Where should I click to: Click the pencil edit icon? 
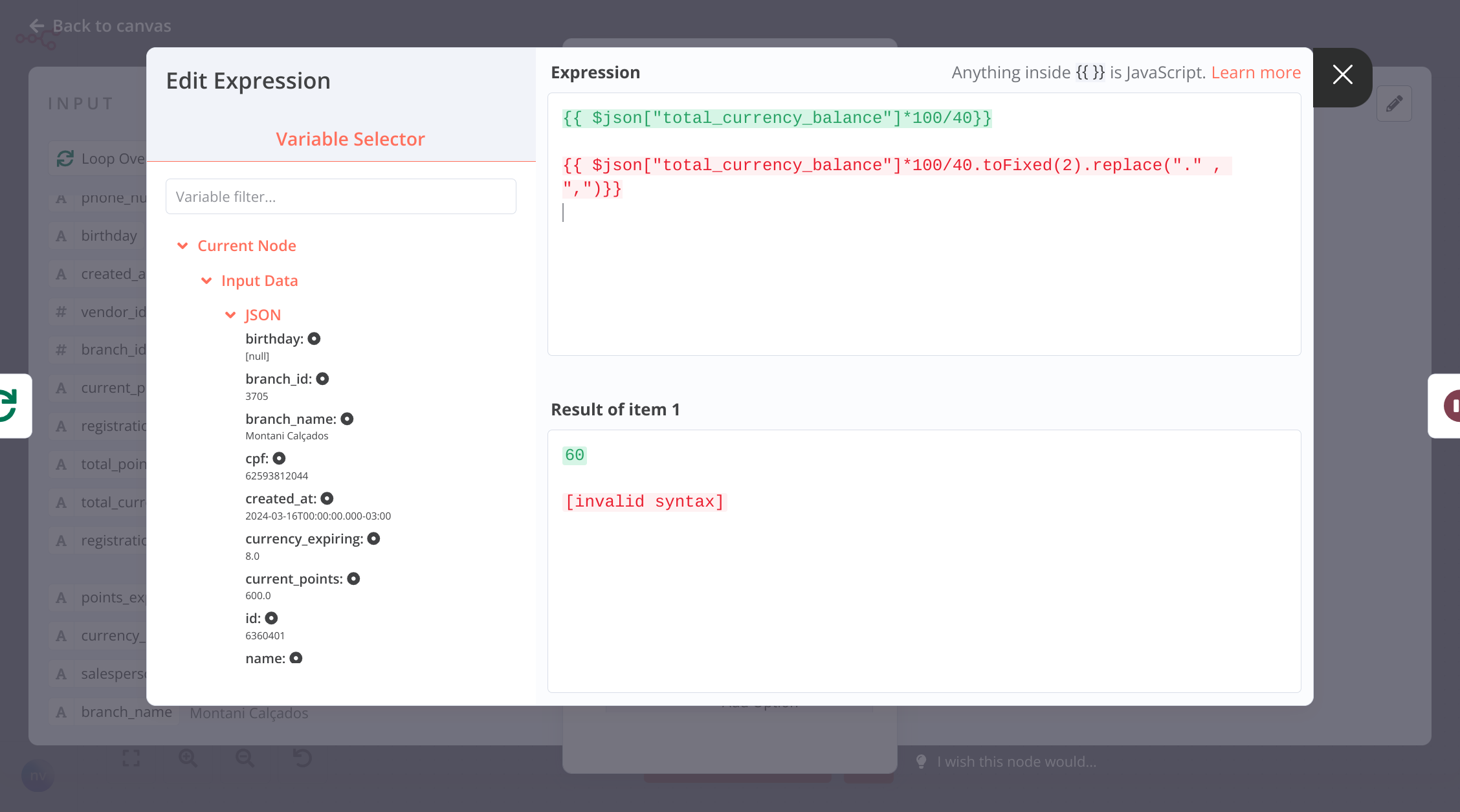pos(1394,104)
